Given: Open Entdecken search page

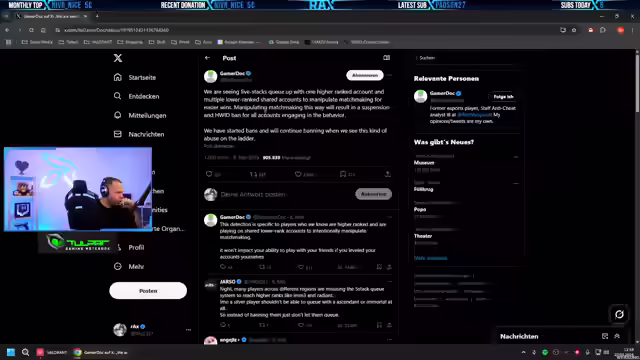Looking at the screenshot, I should (136, 96).
